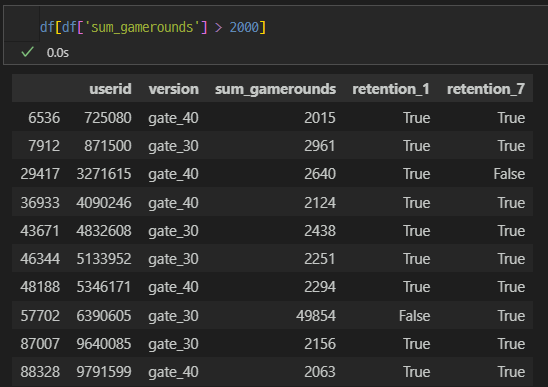Click the version column header
This screenshot has height=387, width=548.
pyautogui.click(x=173, y=89)
